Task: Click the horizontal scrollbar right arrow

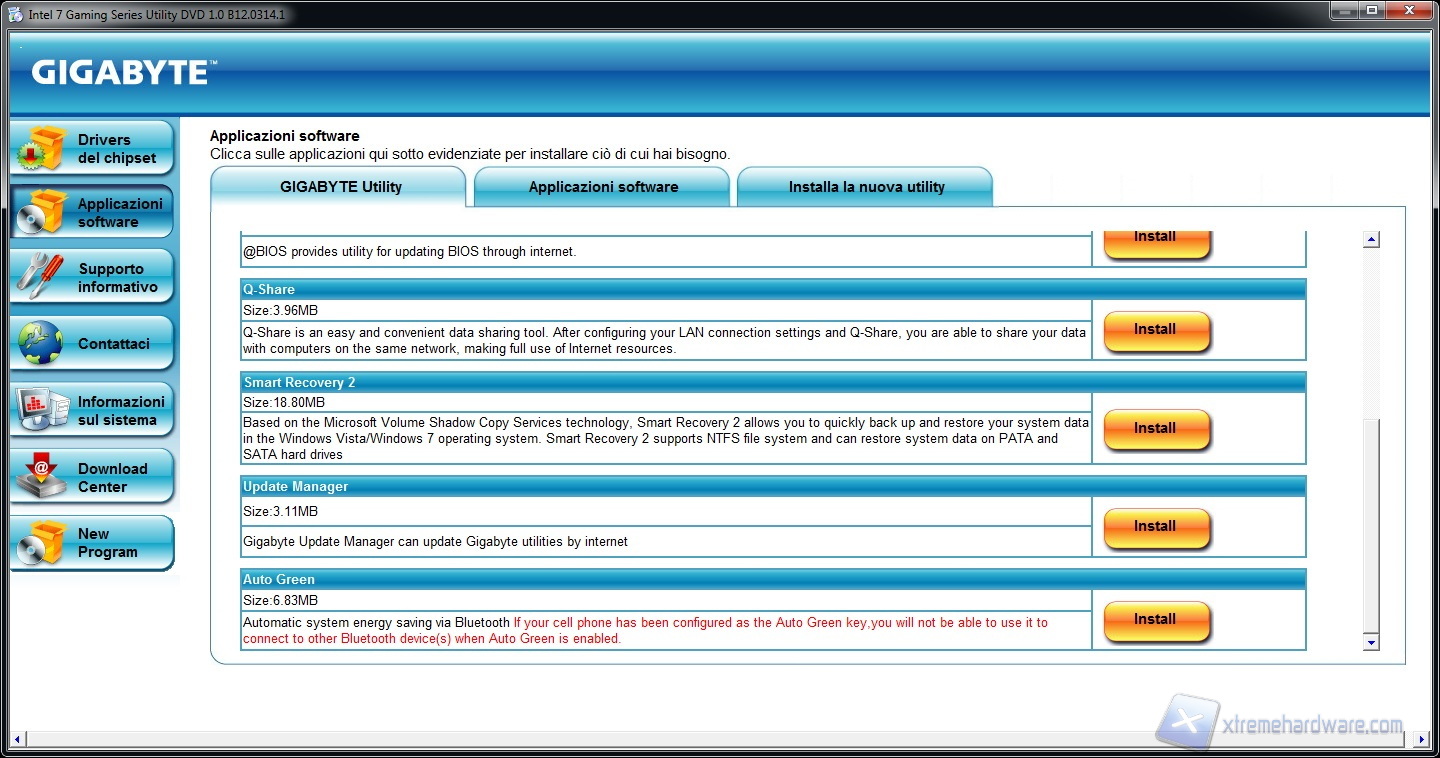Action: (1422, 740)
